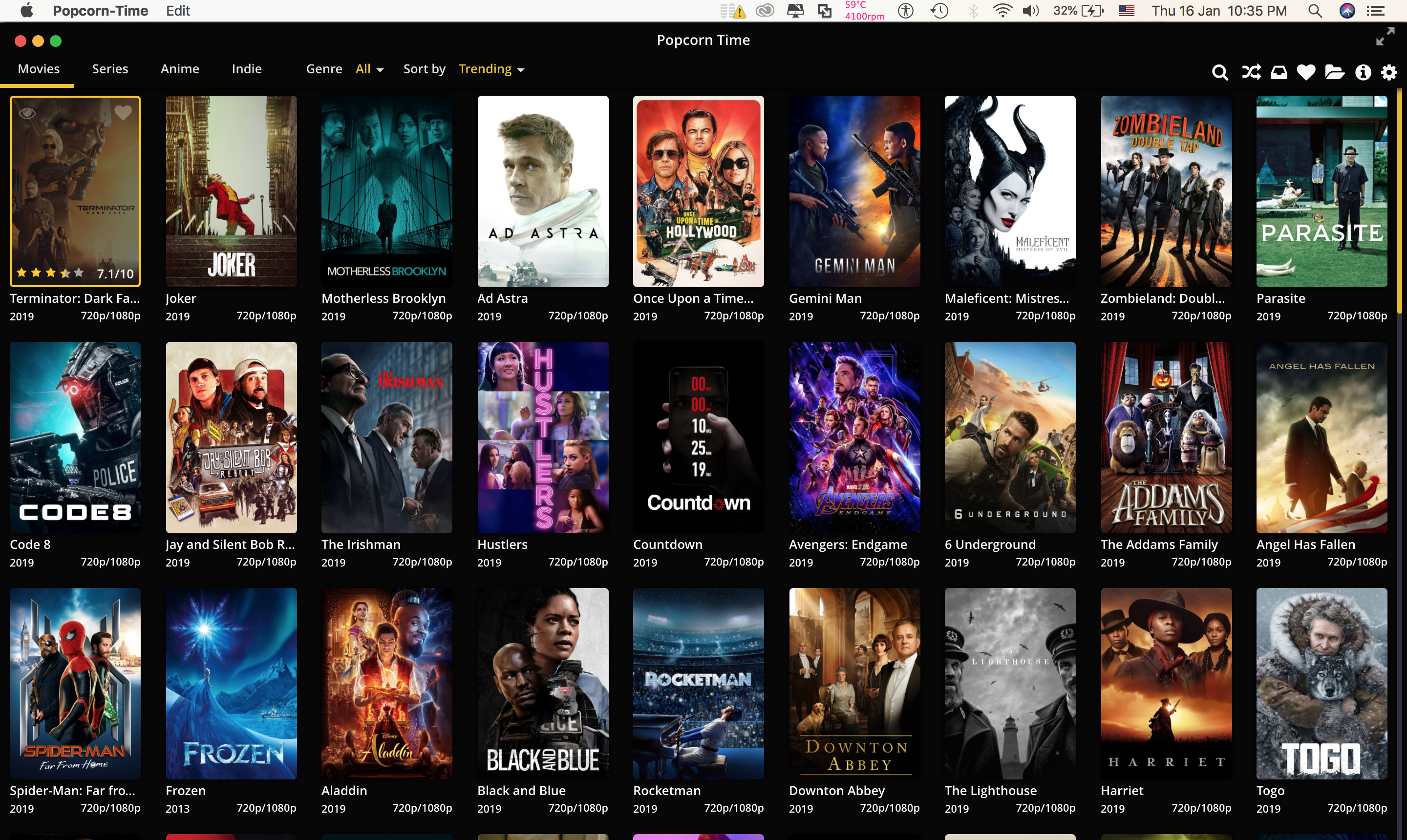Open the Downton Abbey poster

pyautogui.click(x=854, y=684)
